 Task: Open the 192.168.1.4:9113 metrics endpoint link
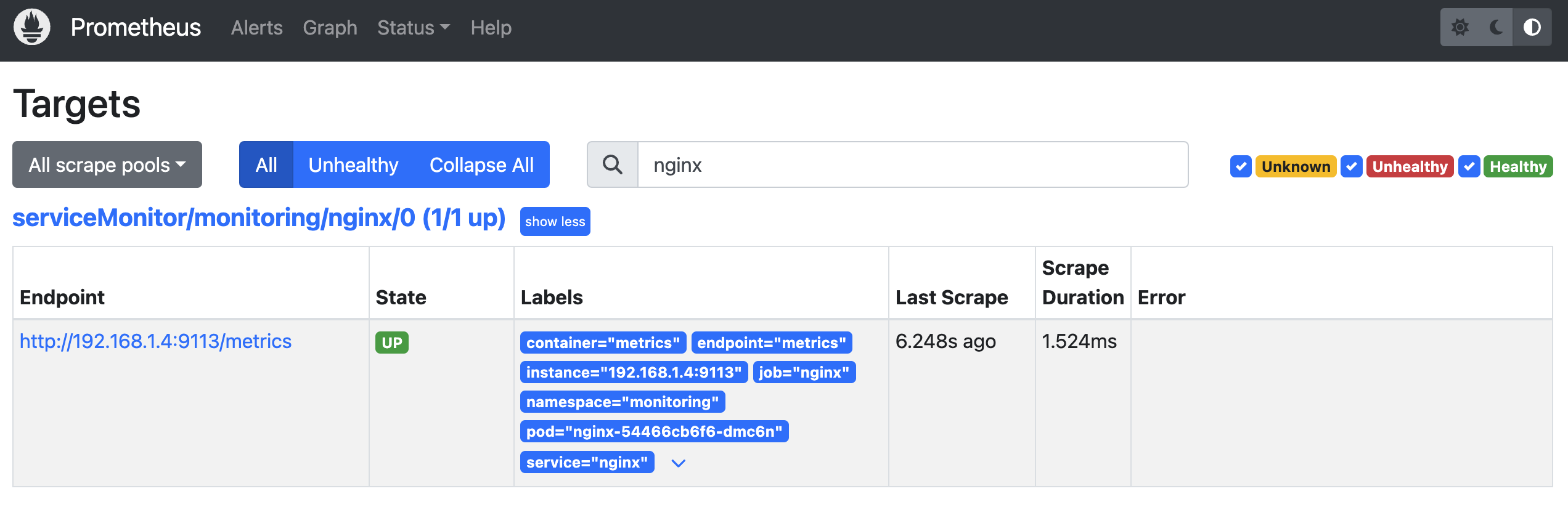[x=155, y=341]
